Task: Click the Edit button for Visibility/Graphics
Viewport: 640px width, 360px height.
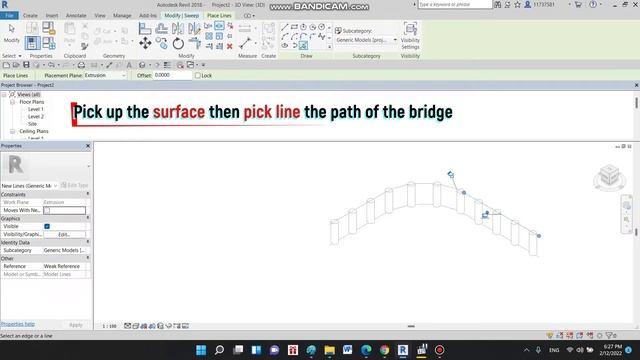Action: tap(64, 234)
